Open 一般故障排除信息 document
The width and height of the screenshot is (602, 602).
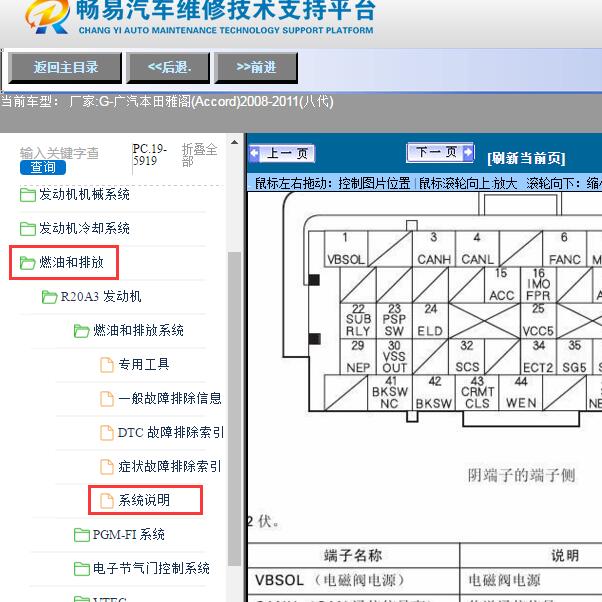(170, 399)
